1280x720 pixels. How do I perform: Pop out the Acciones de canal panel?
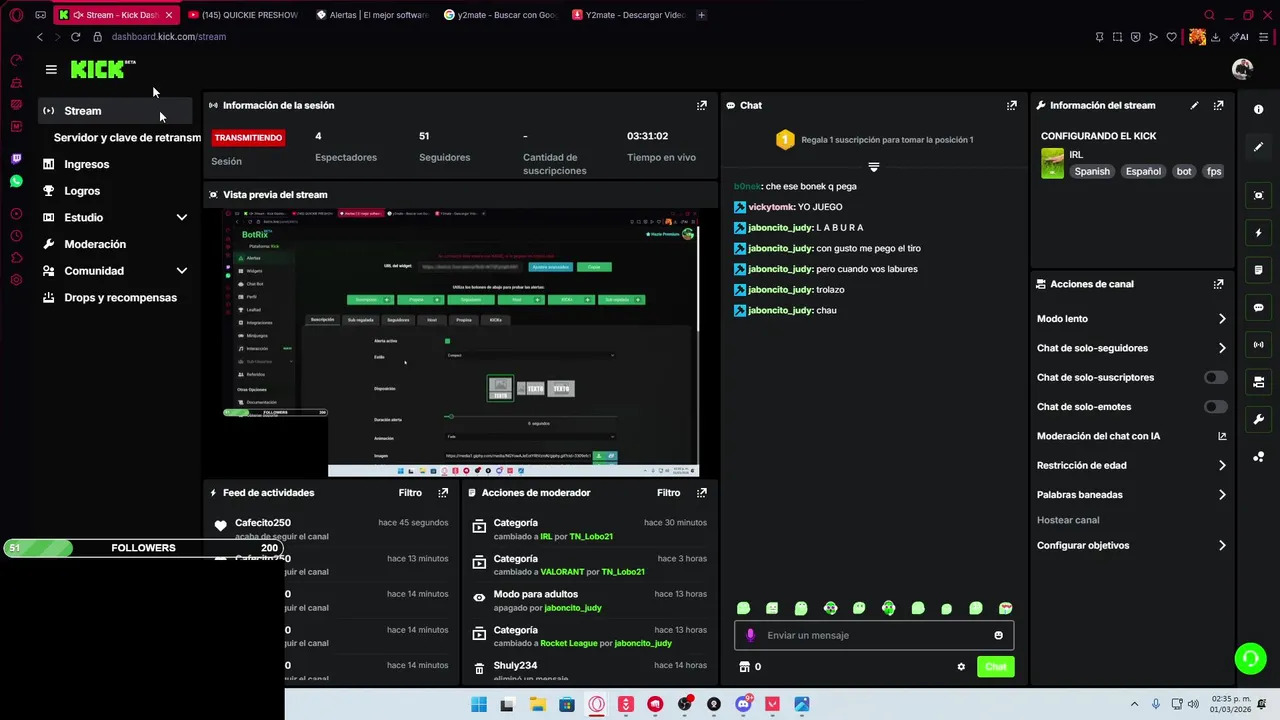(x=1218, y=284)
